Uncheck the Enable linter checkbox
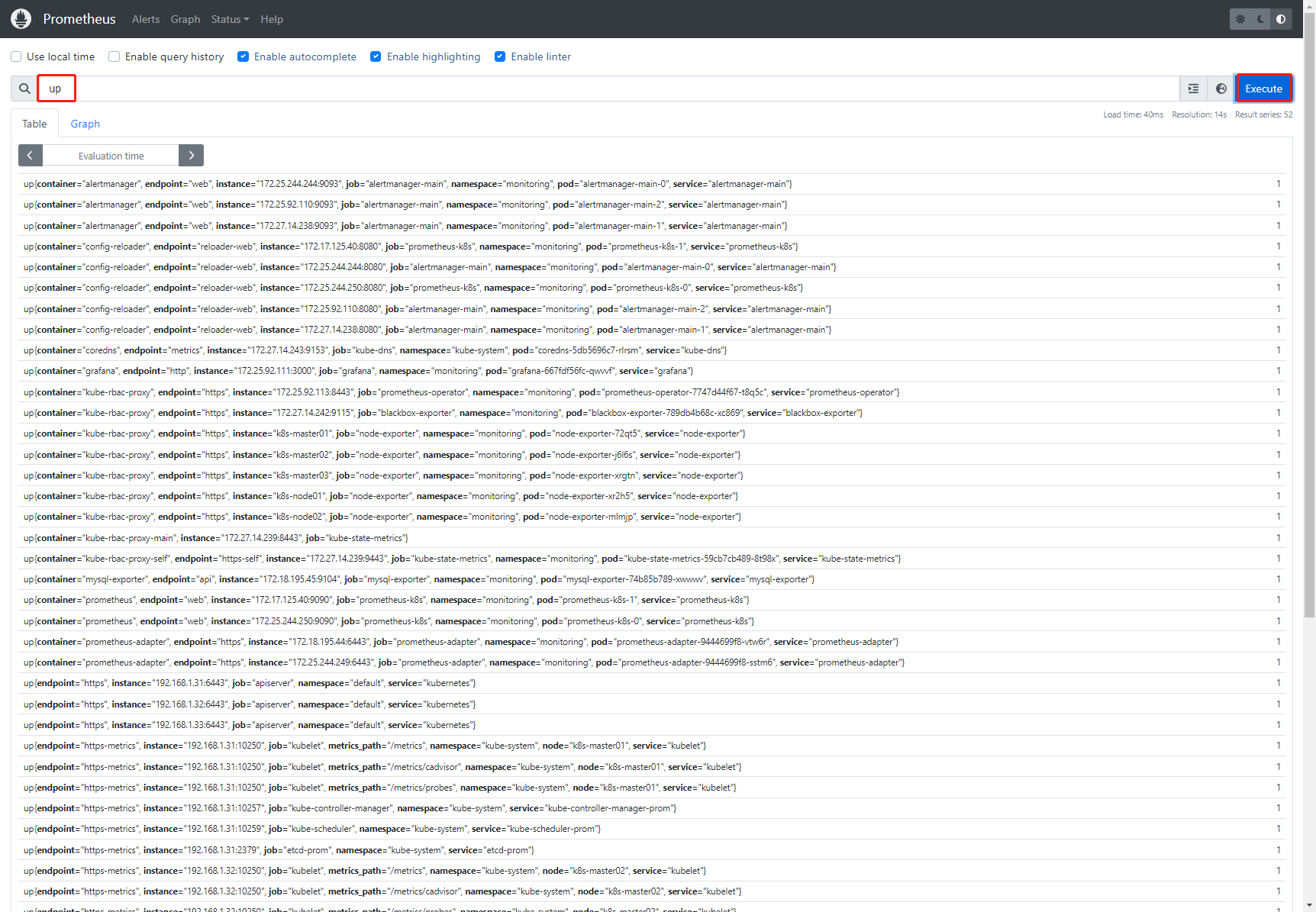The width and height of the screenshot is (1316, 912). click(x=500, y=56)
